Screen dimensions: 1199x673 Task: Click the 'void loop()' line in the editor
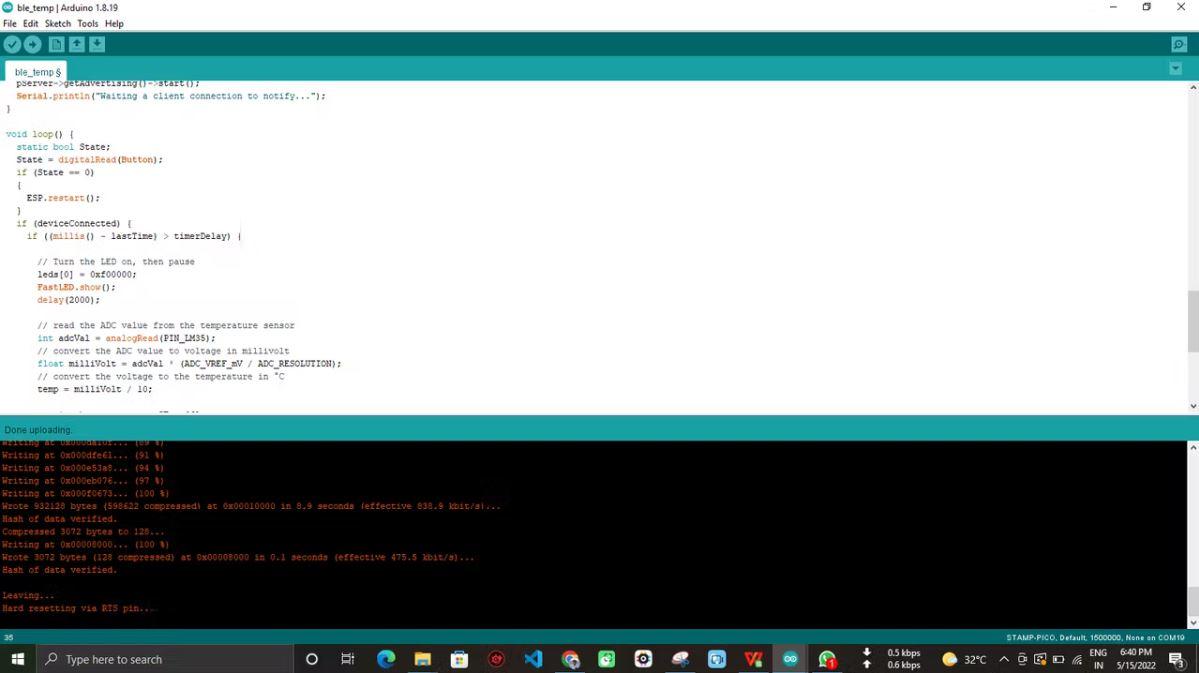pyautogui.click(x=40, y=134)
